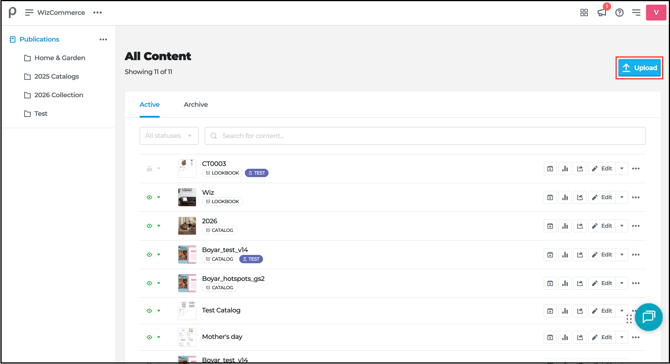Open statistics for 2026 catalog
Image resolution: width=670 pixels, height=364 pixels.
[565, 226]
